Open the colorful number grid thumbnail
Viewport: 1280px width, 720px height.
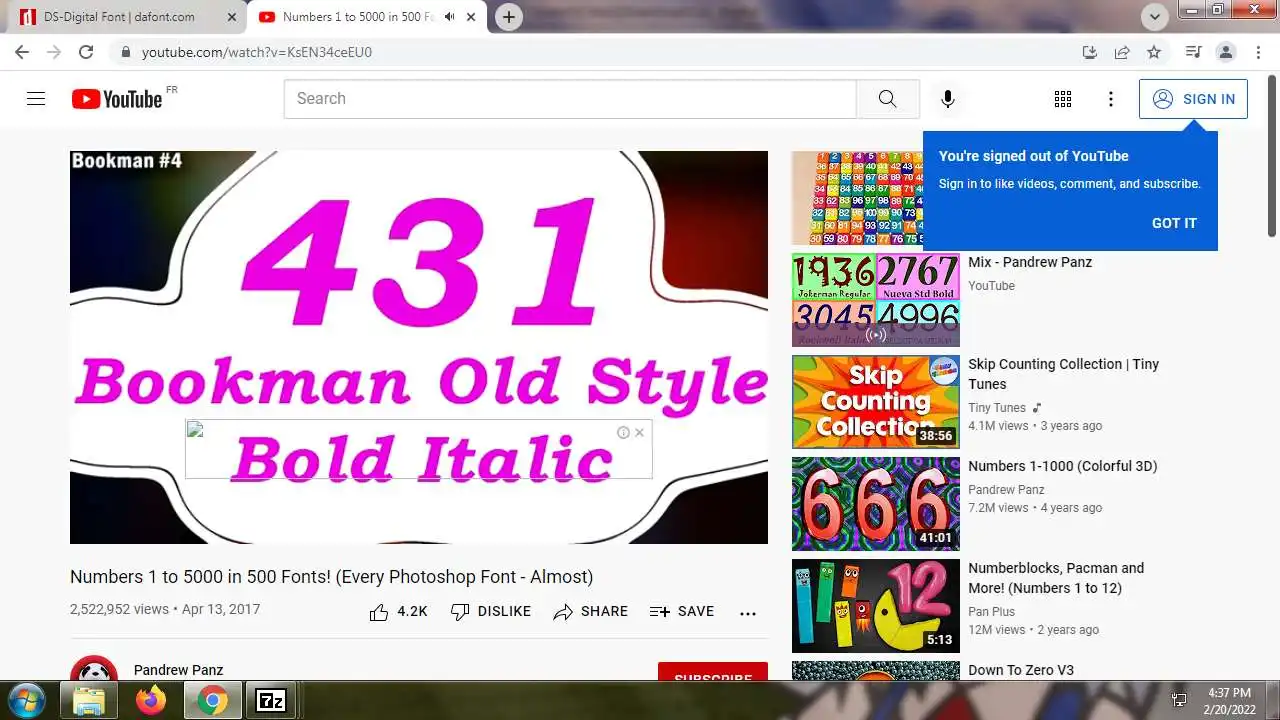click(x=857, y=198)
